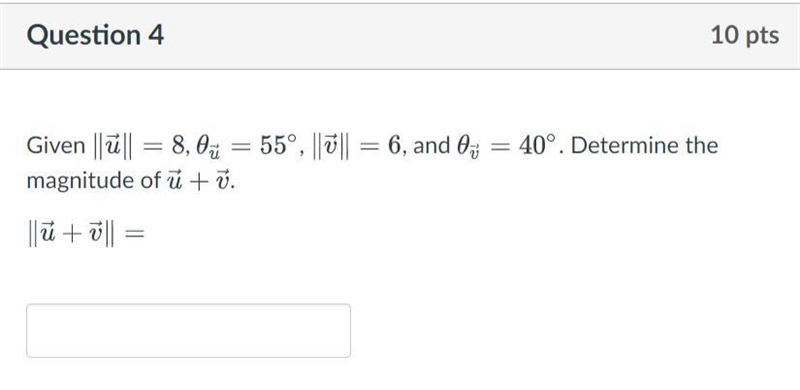Click the theta v = 40° expression
Viewport: 800px width, 390px height.
506,147
